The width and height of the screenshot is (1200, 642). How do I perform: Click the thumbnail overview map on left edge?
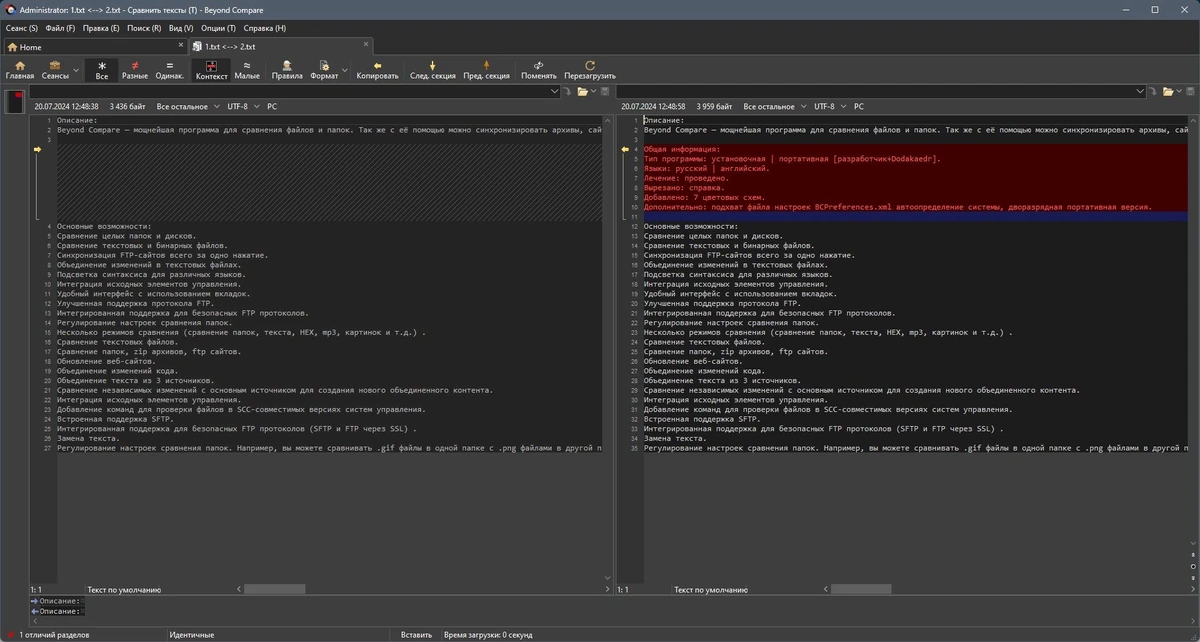(14, 101)
